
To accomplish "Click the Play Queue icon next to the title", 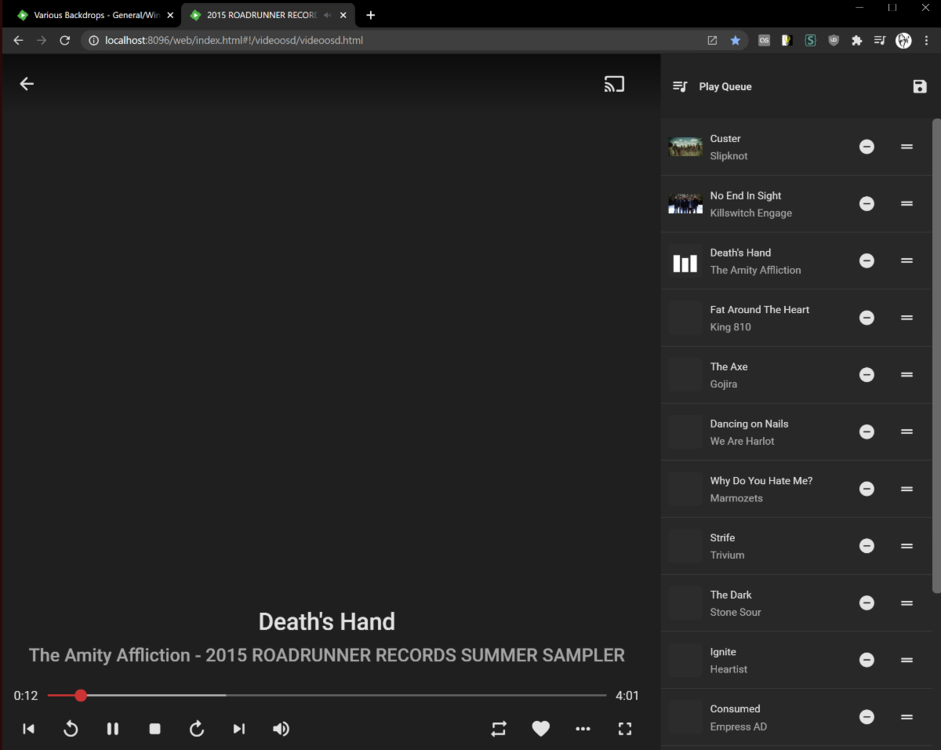I will tap(680, 86).
